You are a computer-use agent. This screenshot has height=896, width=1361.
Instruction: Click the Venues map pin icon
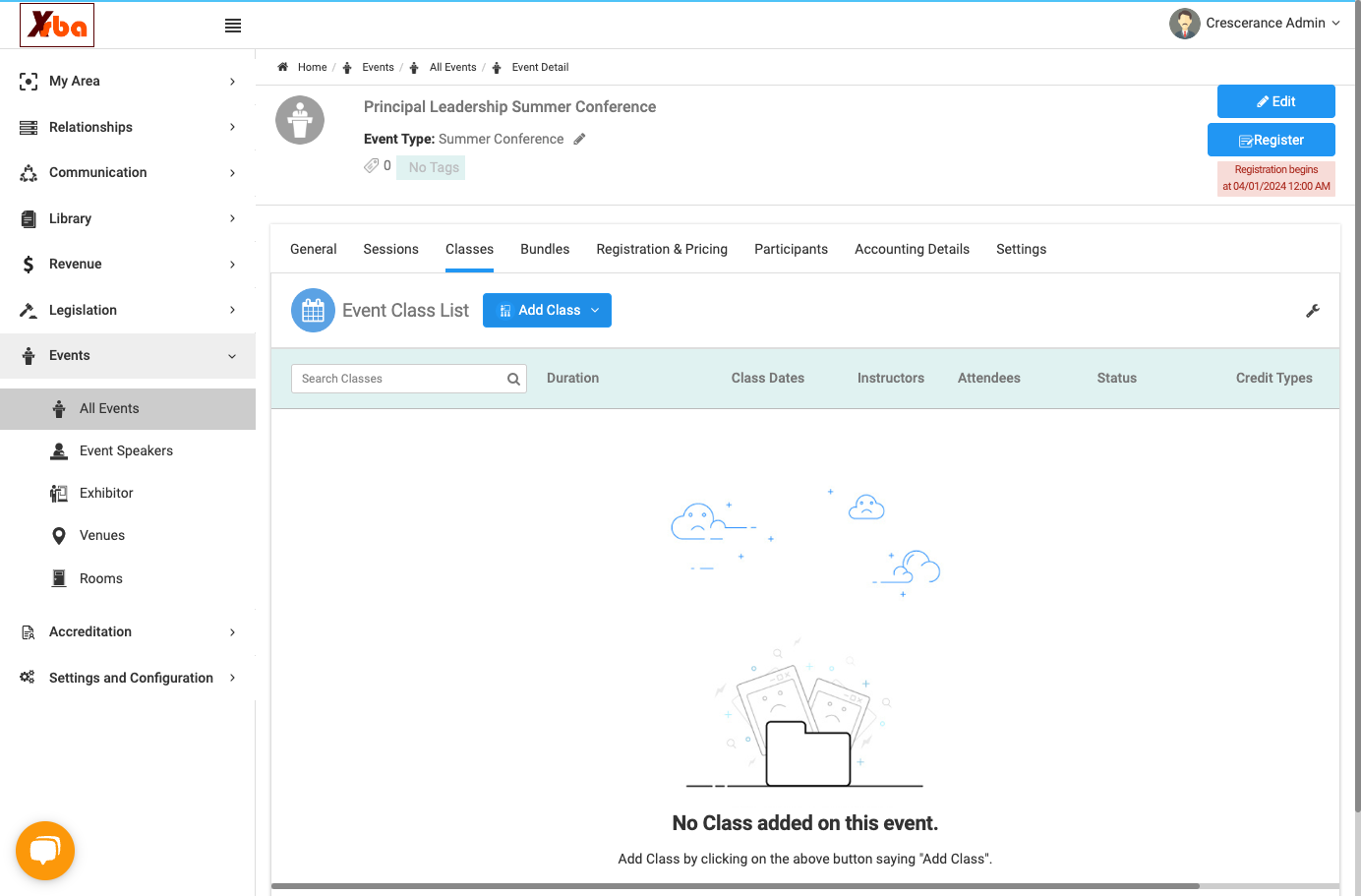[x=59, y=535]
